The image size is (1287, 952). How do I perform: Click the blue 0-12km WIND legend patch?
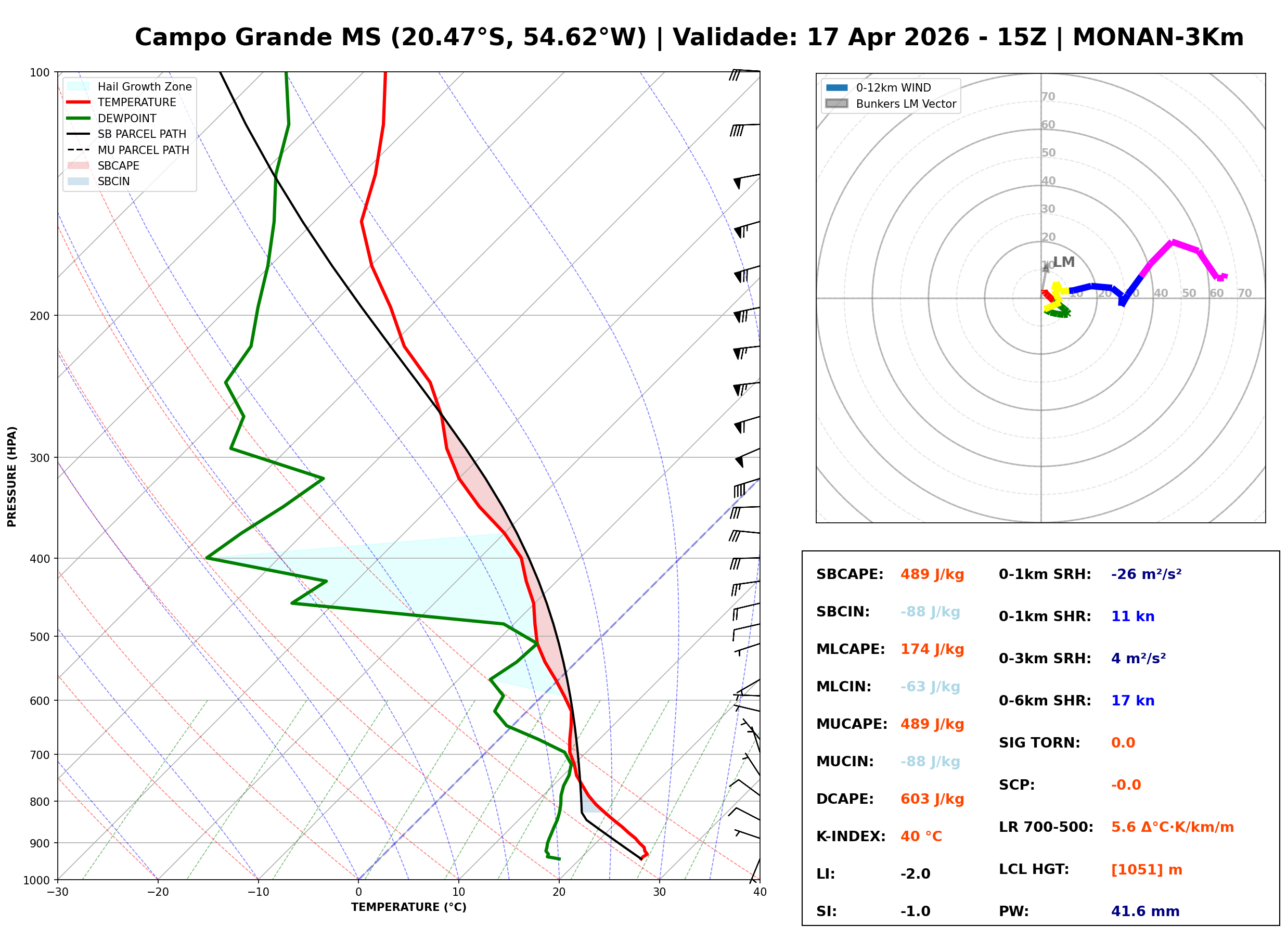pyautogui.click(x=837, y=87)
